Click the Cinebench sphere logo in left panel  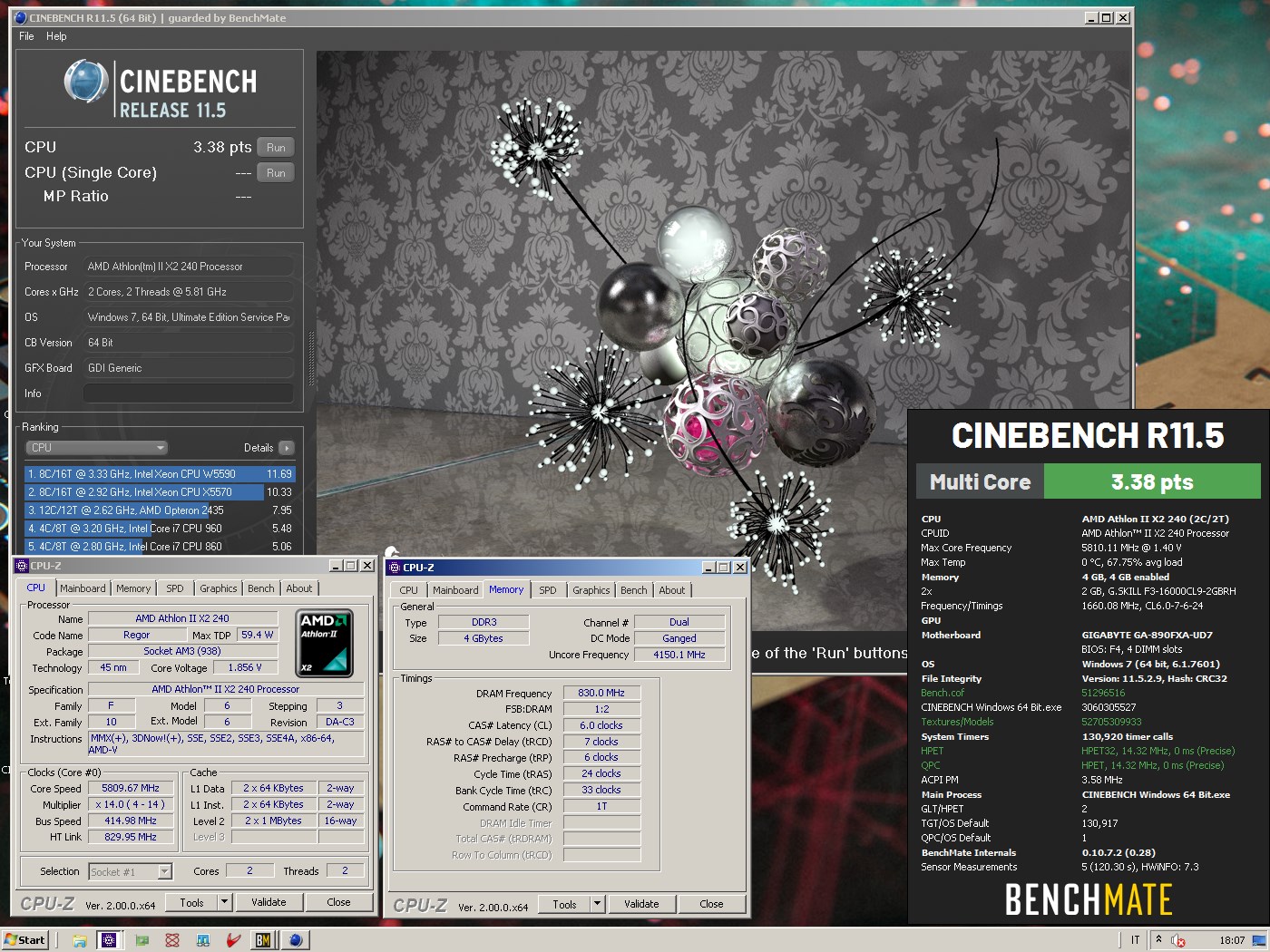pos(86,82)
